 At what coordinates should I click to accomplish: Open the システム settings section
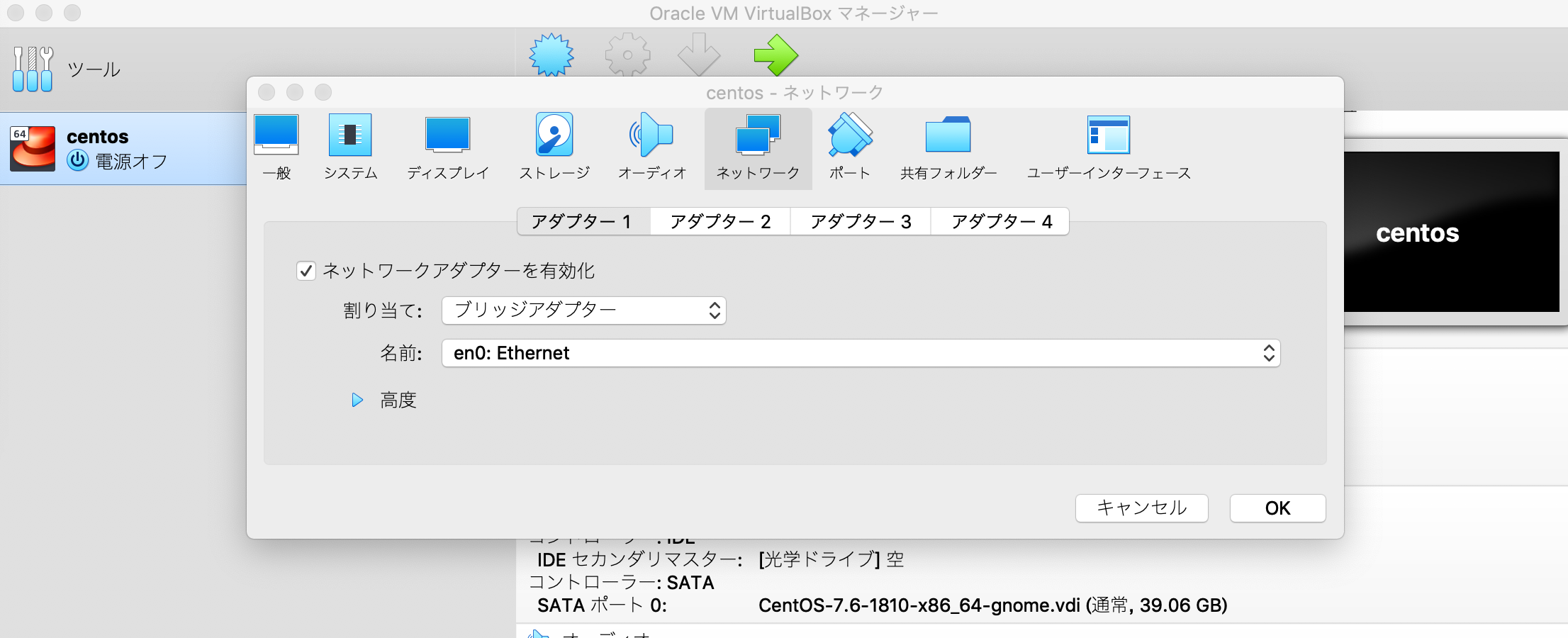click(x=350, y=147)
